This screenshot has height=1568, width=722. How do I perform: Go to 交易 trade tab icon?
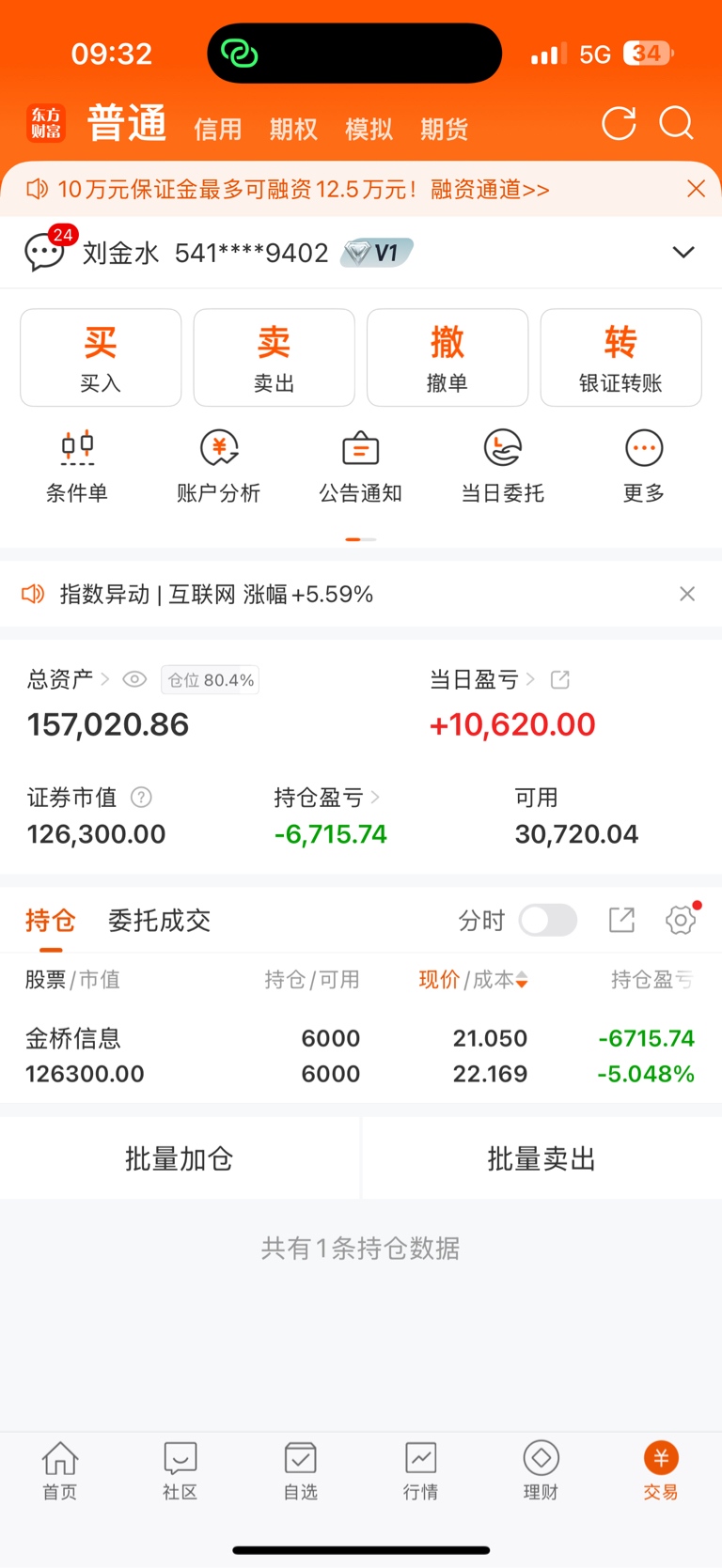[x=661, y=1458]
